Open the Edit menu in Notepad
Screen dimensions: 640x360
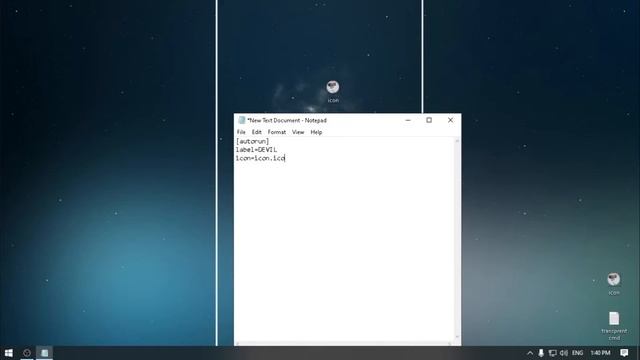tap(256, 132)
